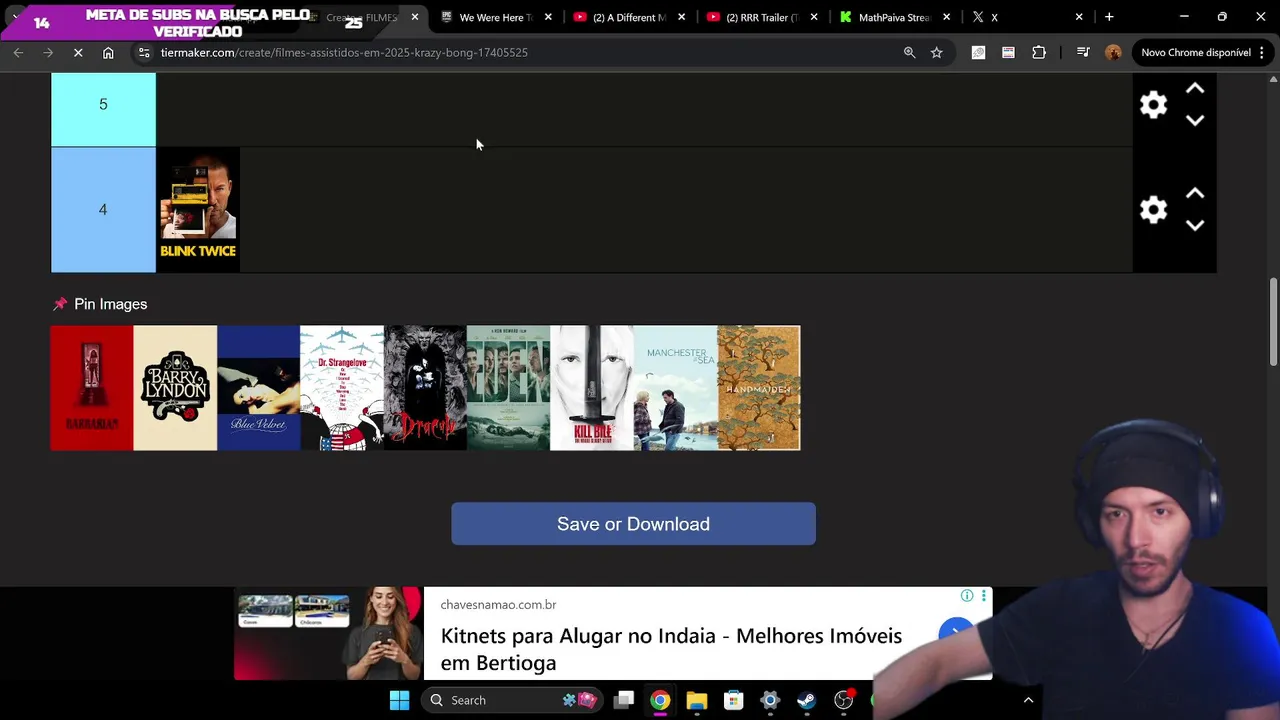Click the blue arrow button on the ad
The height and width of the screenshot is (720, 1280).
tap(956, 632)
